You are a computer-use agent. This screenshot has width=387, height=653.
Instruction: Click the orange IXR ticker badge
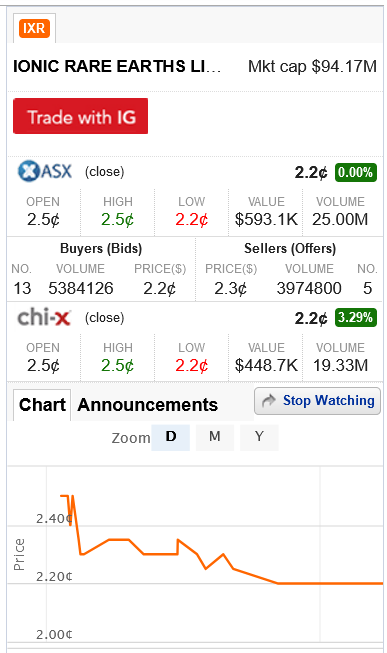point(34,28)
